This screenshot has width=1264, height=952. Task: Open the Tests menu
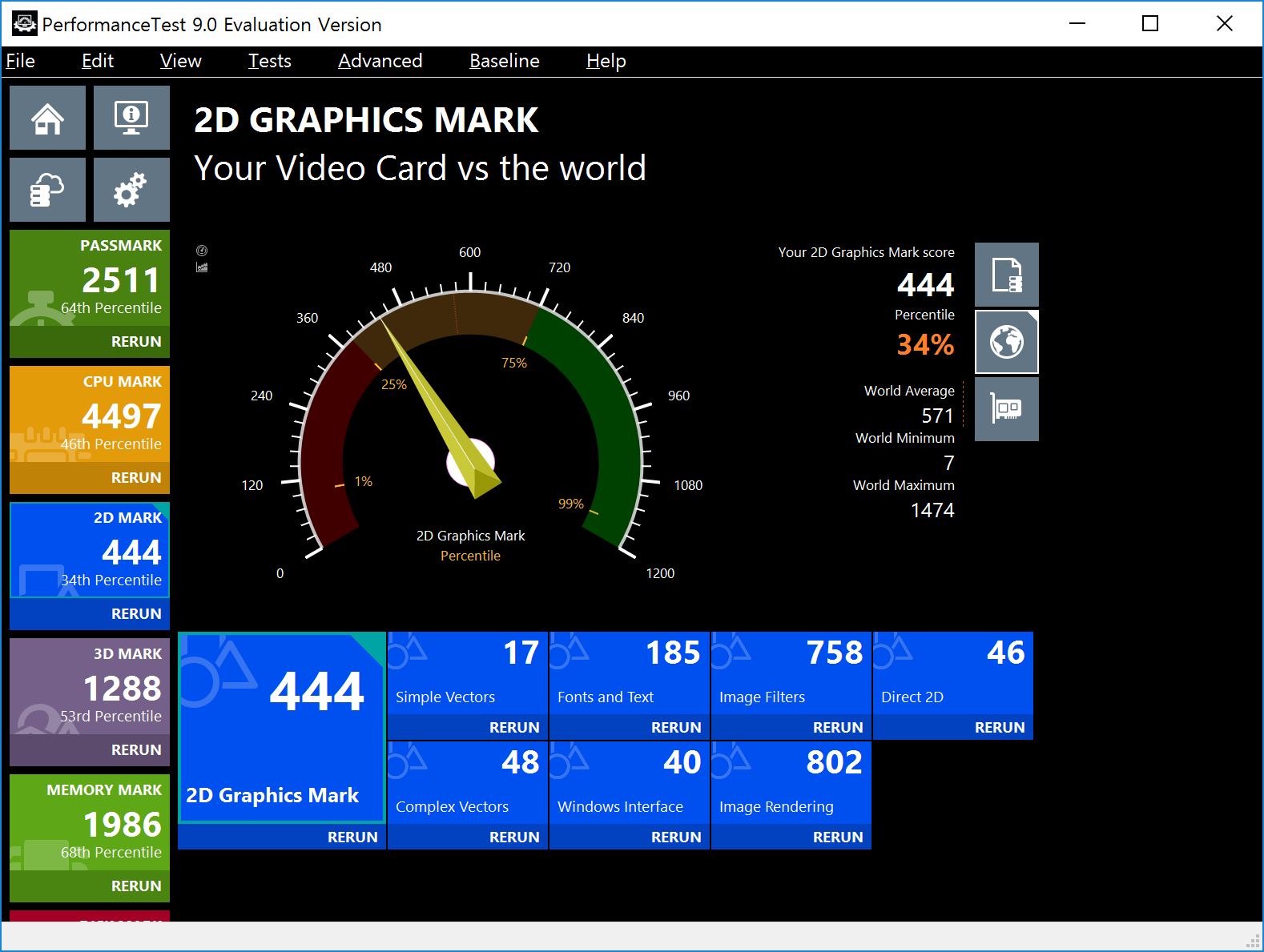pos(269,61)
